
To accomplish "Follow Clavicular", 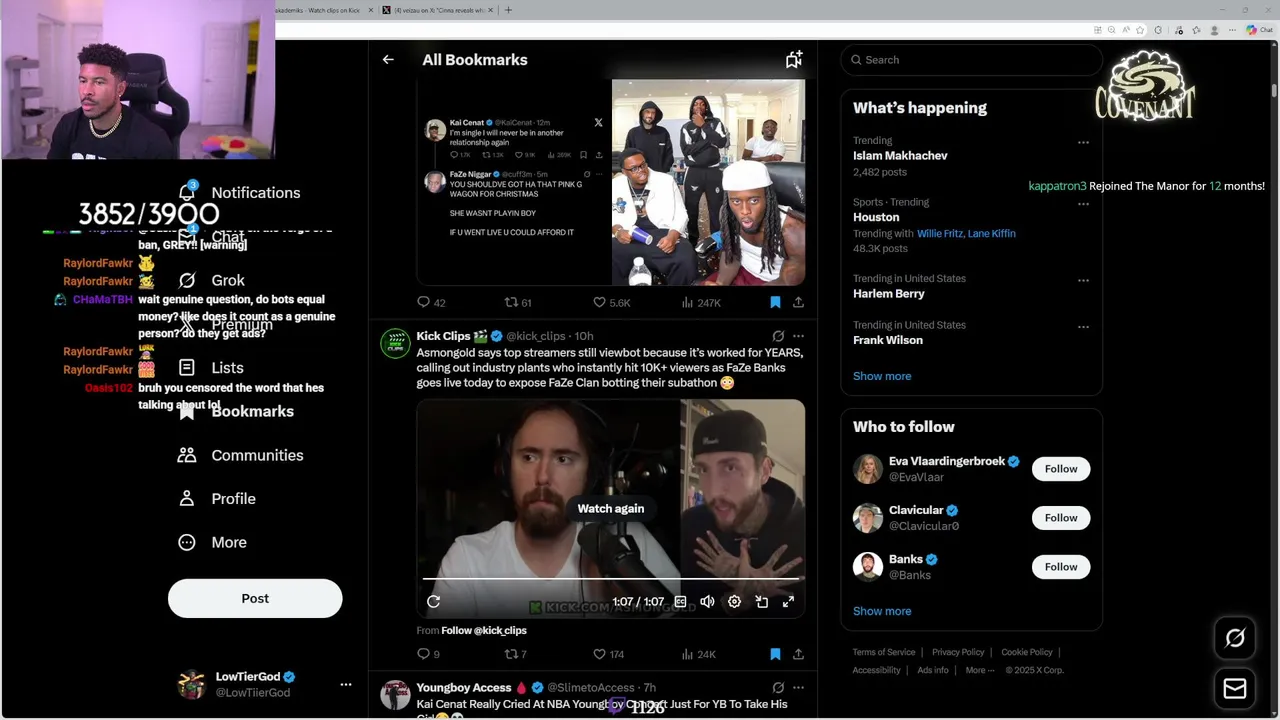I will click(x=1061, y=518).
